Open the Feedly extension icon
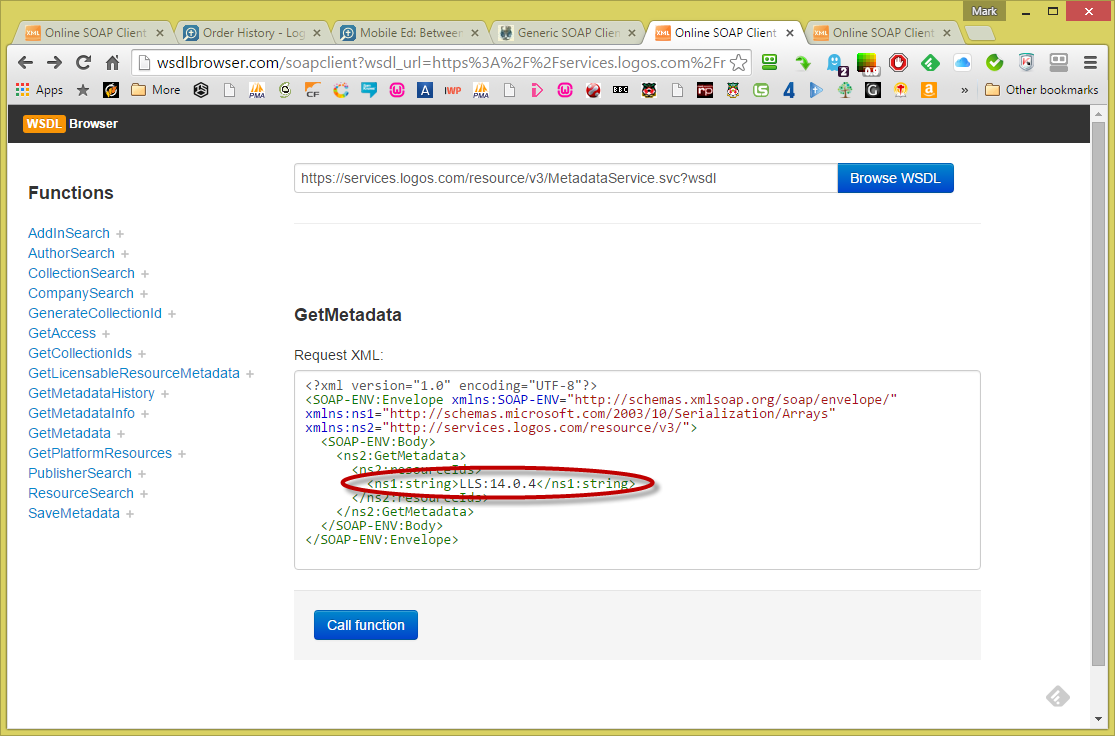The width and height of the screenshot is (1115, 736). point(930,63)
